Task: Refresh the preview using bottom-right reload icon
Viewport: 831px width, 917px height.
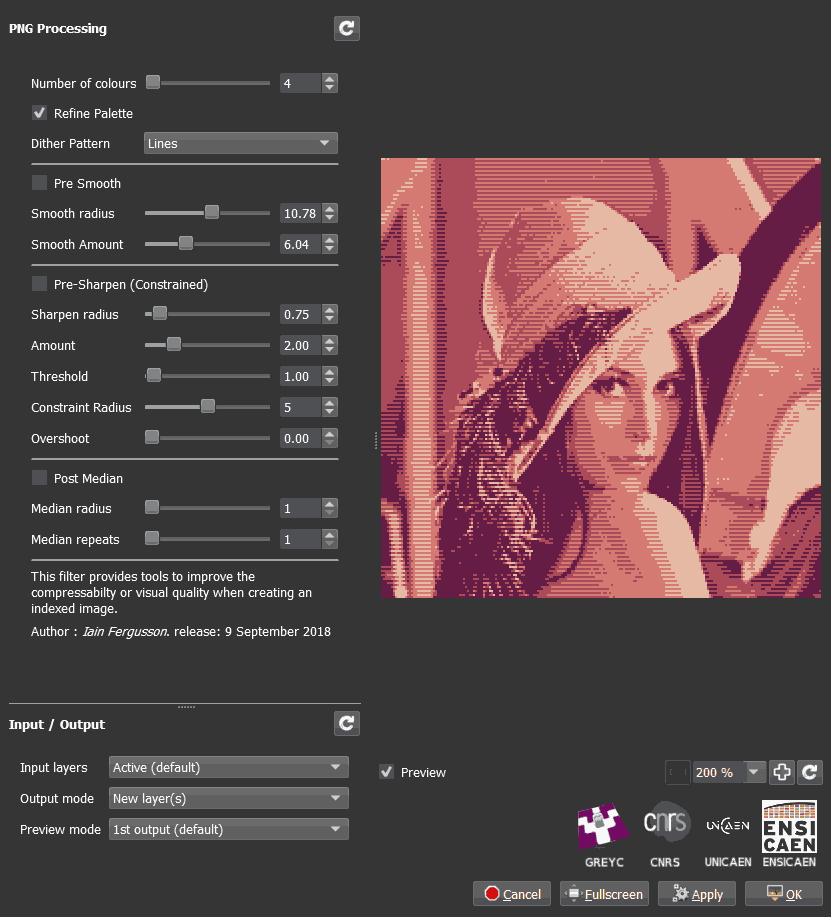Action: tap(810, 772)
